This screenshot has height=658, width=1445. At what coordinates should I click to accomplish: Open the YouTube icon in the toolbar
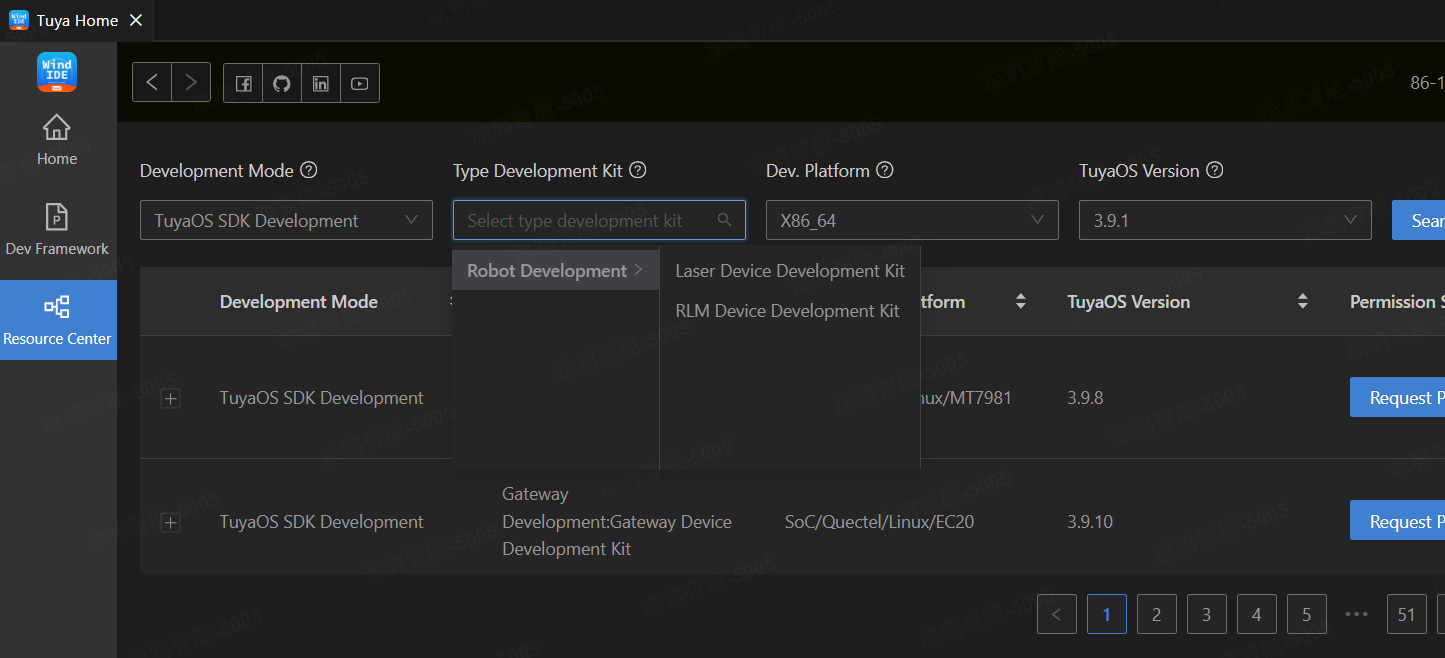[359, 83]
